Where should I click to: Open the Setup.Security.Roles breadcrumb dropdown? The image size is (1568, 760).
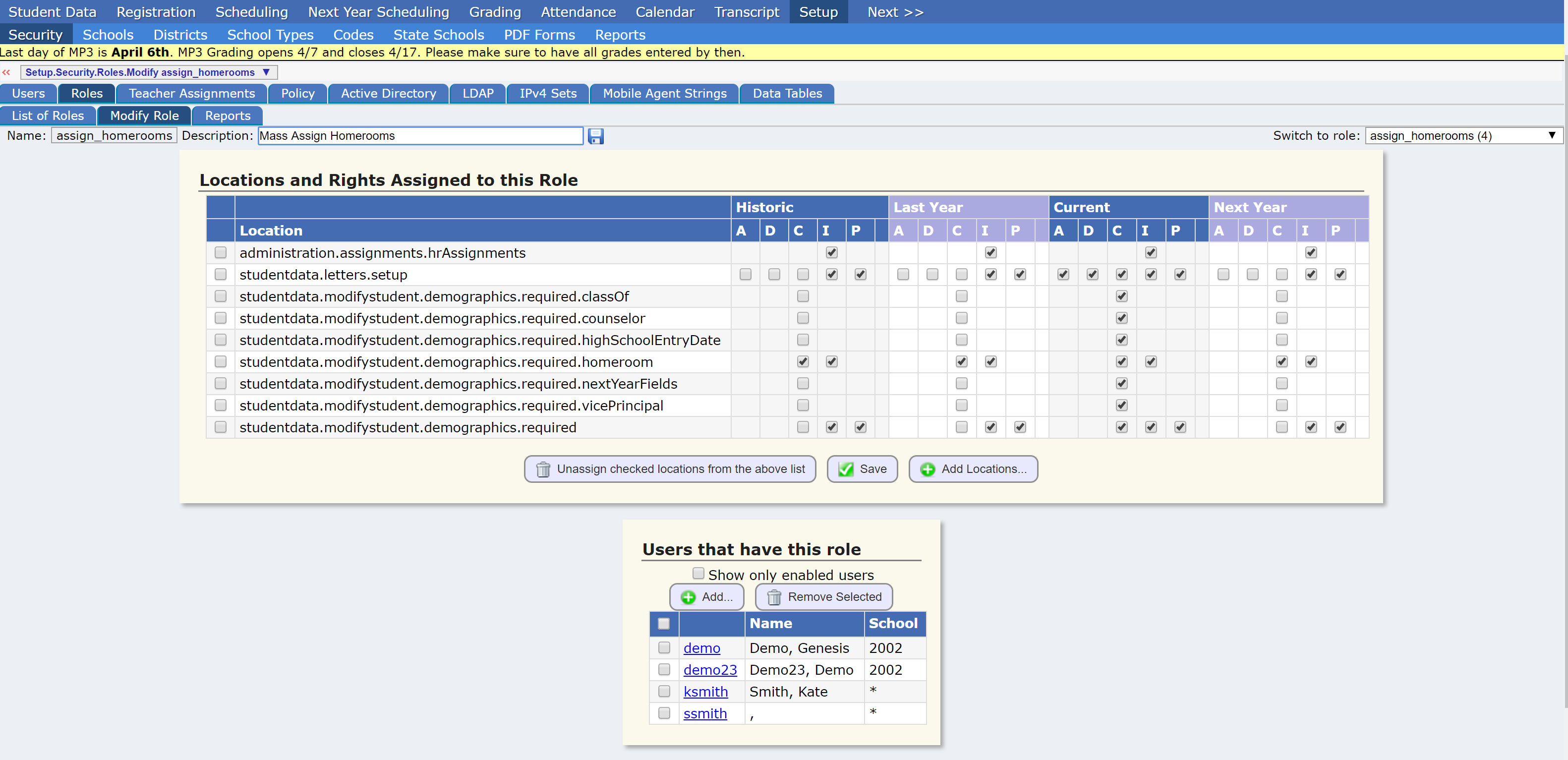(266, 72)
